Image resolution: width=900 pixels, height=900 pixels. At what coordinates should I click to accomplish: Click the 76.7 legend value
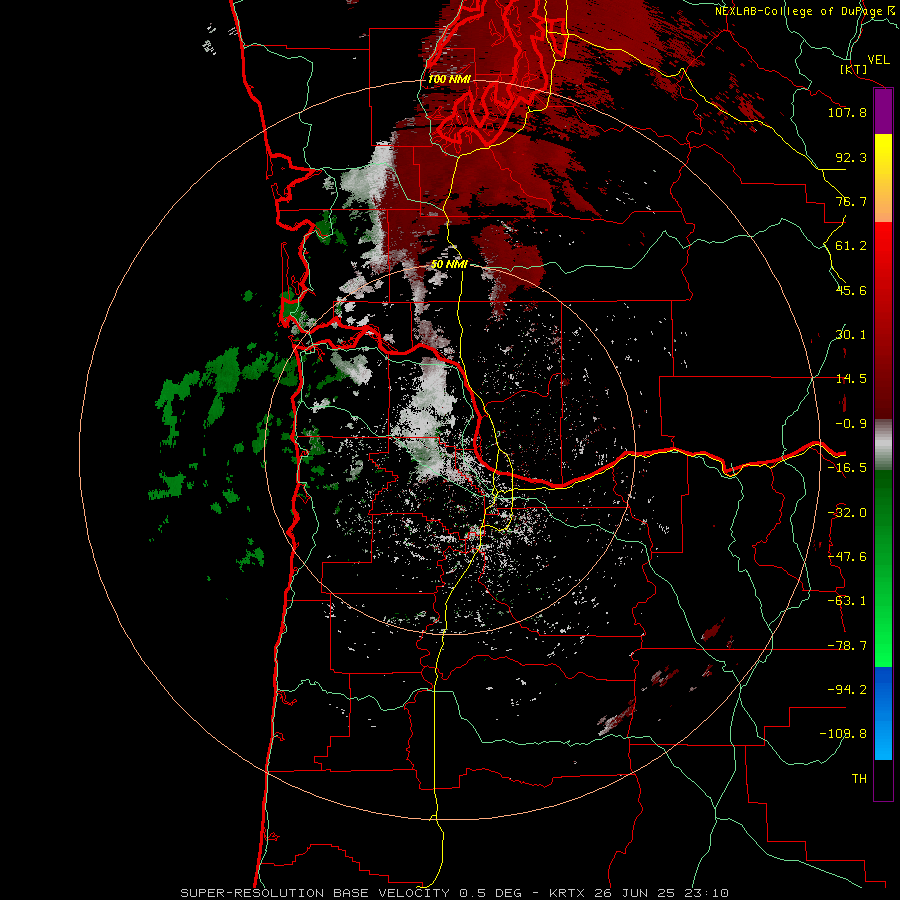[x=851, y=201]
